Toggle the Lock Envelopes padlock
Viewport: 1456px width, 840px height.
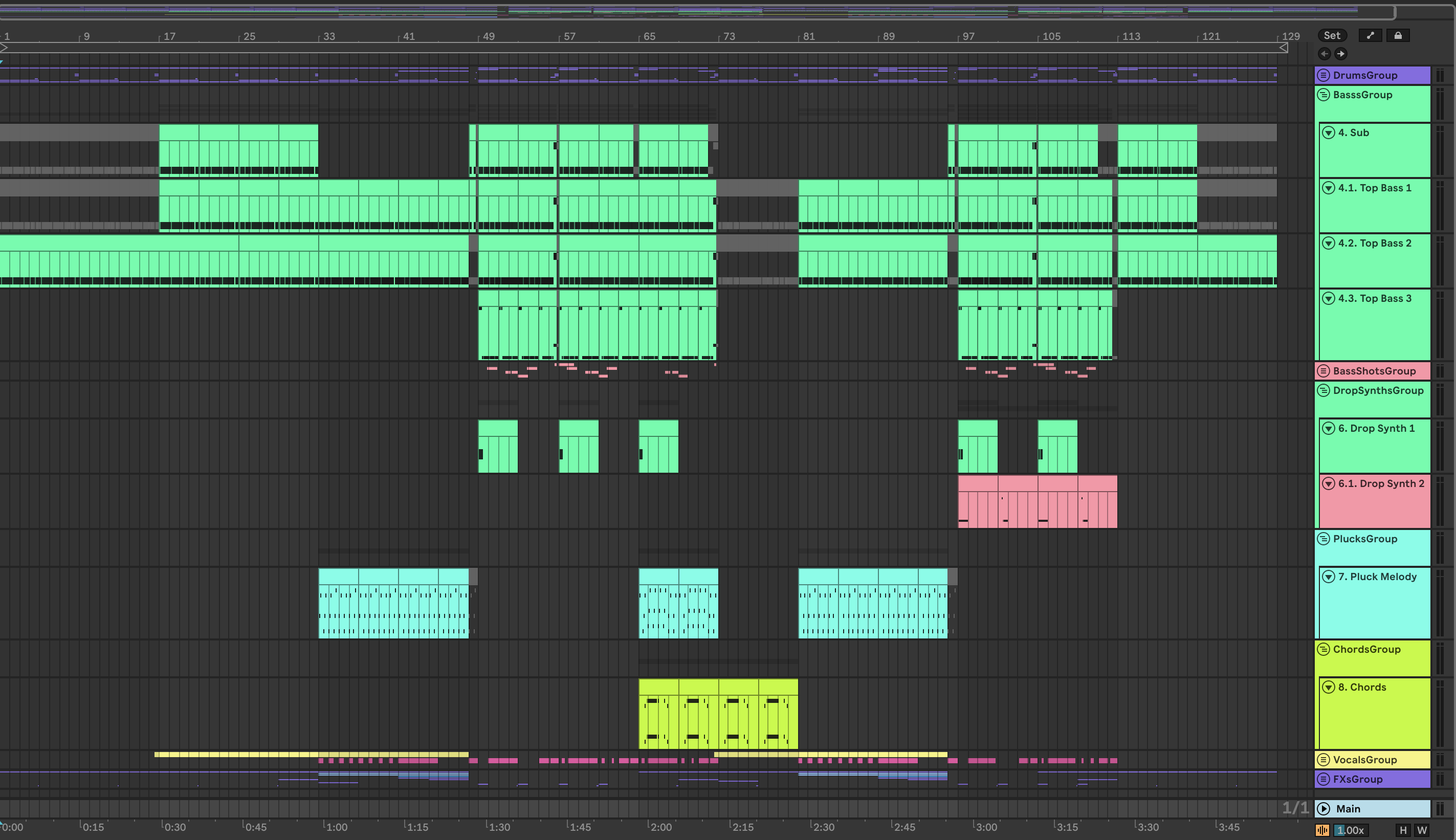pyautogui.click(x=1398, y=35)
